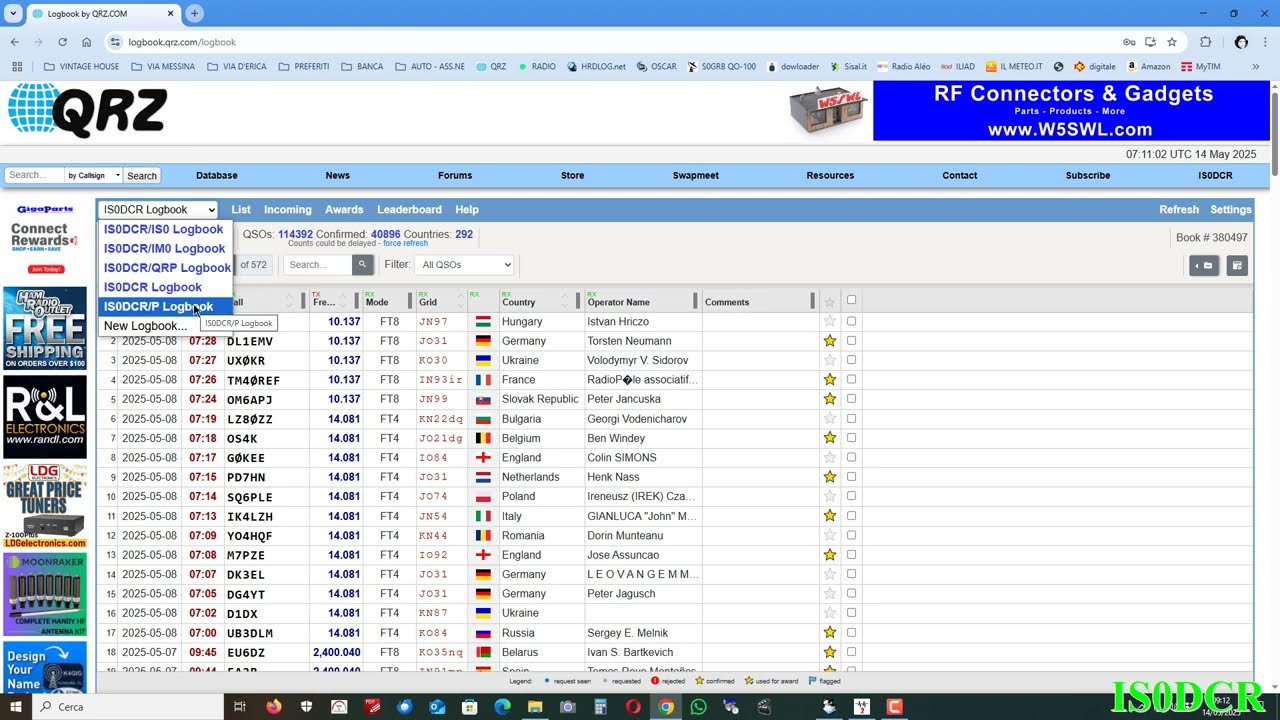
Task: Check the box for LZ8ØZZ row
Action: 851,418
